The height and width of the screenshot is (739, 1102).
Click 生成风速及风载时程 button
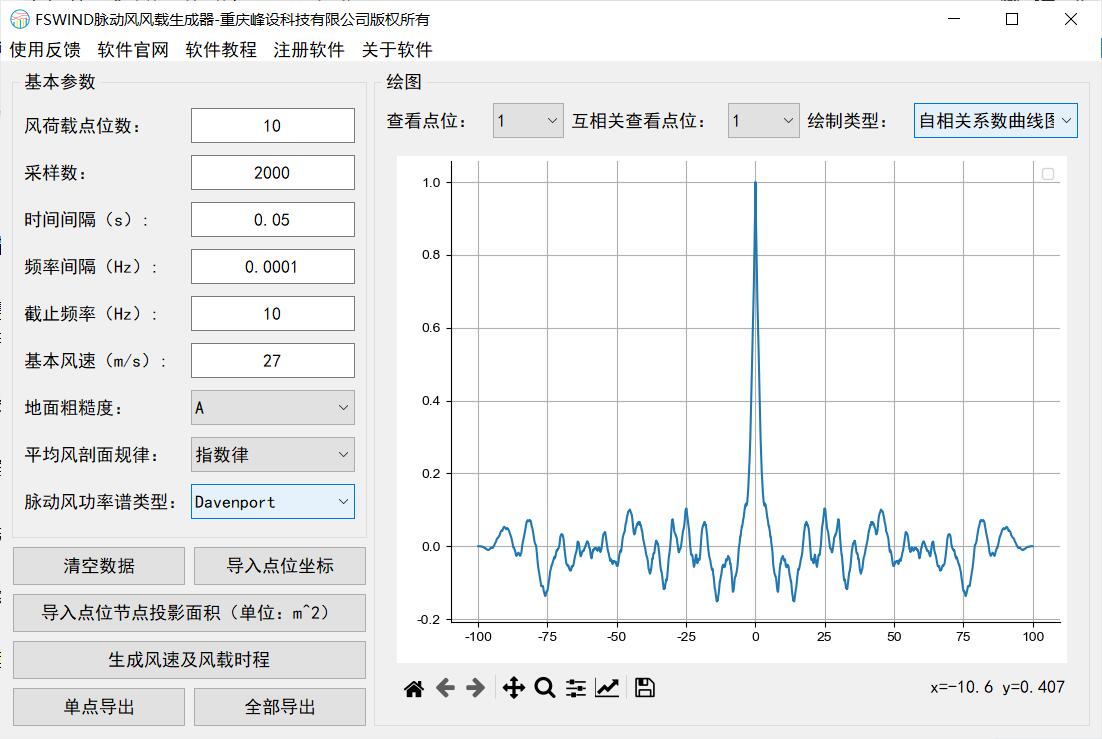pos(189,660)
